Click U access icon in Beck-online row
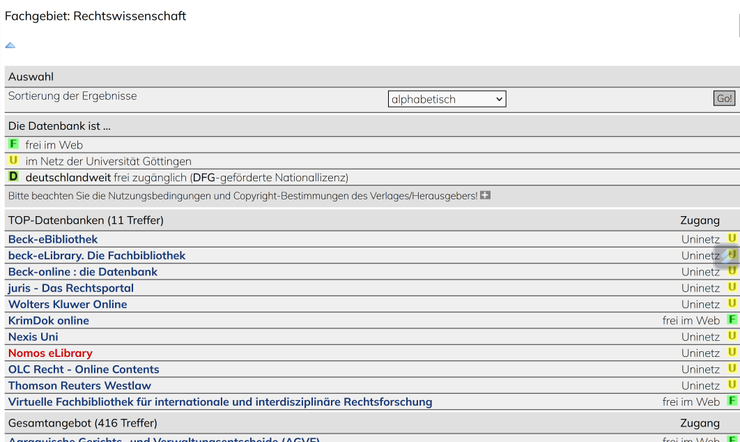Viewport: 740px width, 442px height. tap(732, 271)
